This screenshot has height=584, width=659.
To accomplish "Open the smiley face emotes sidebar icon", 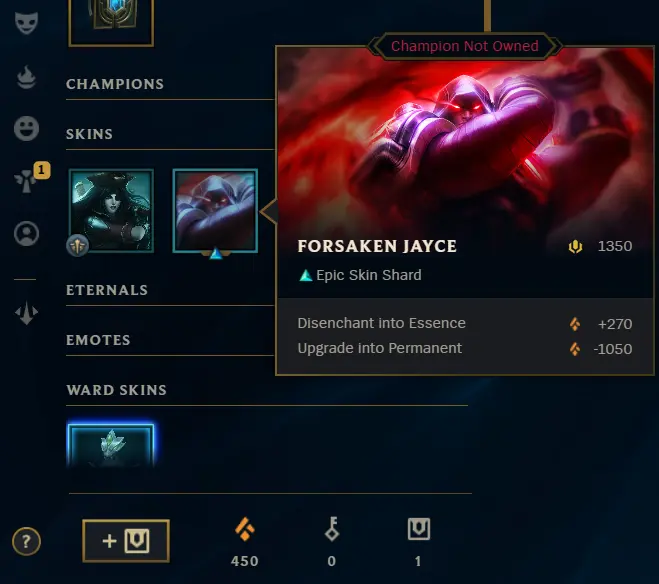I will click(x=26, y=128).
